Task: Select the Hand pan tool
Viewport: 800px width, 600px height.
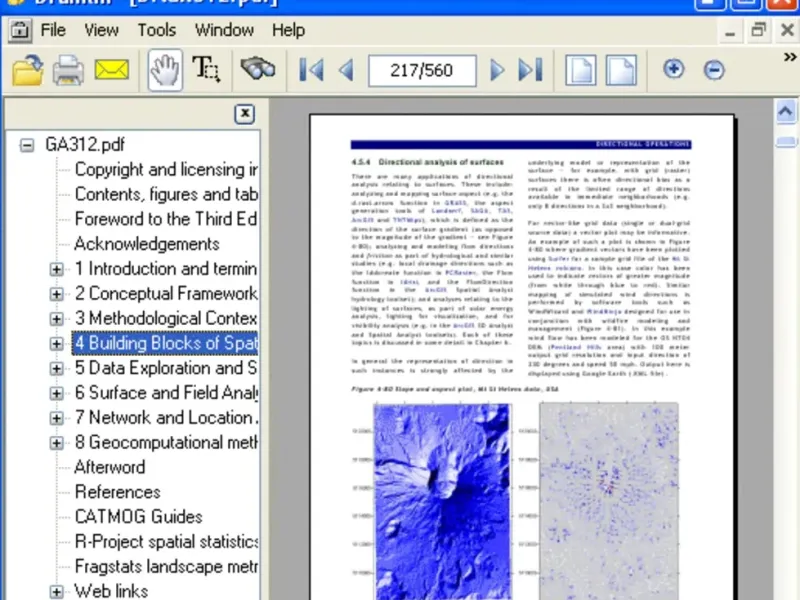Action: click(x=165, y=70)
